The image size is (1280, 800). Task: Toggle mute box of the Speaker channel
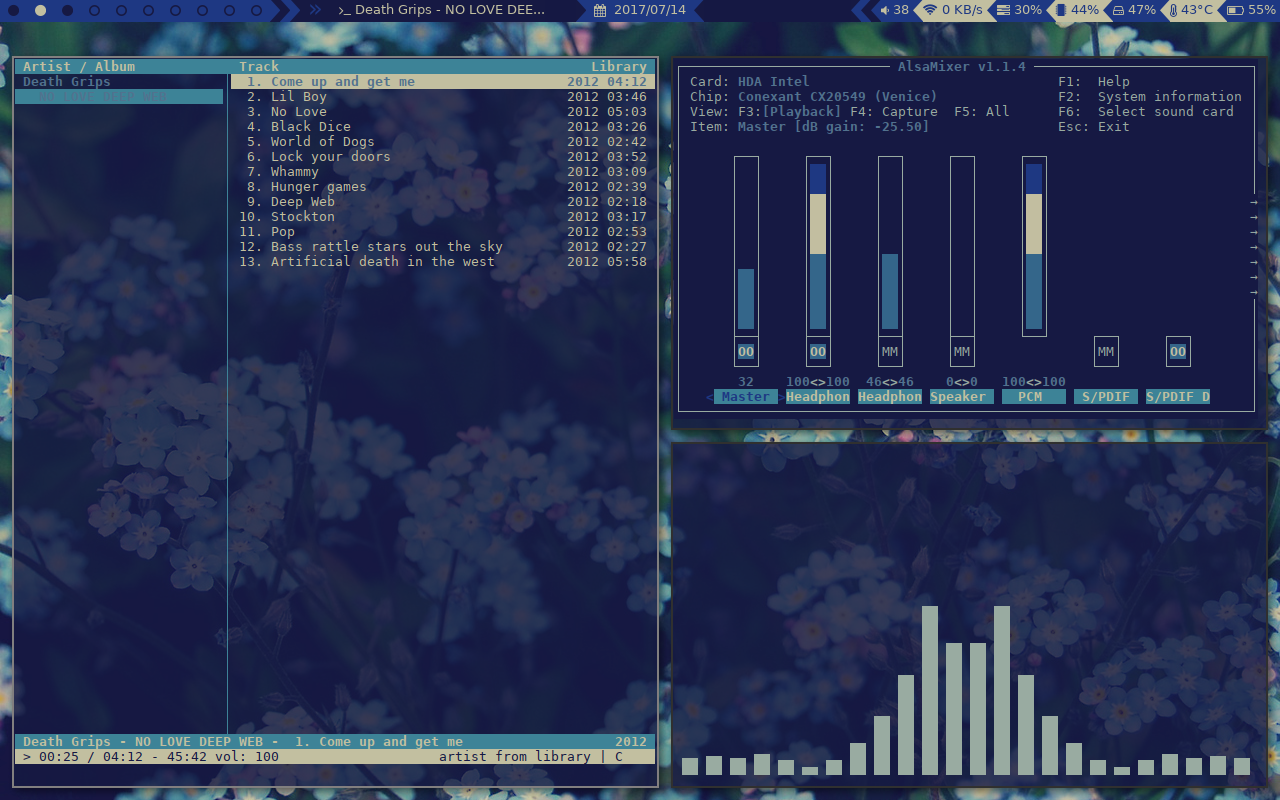[962, 352]
